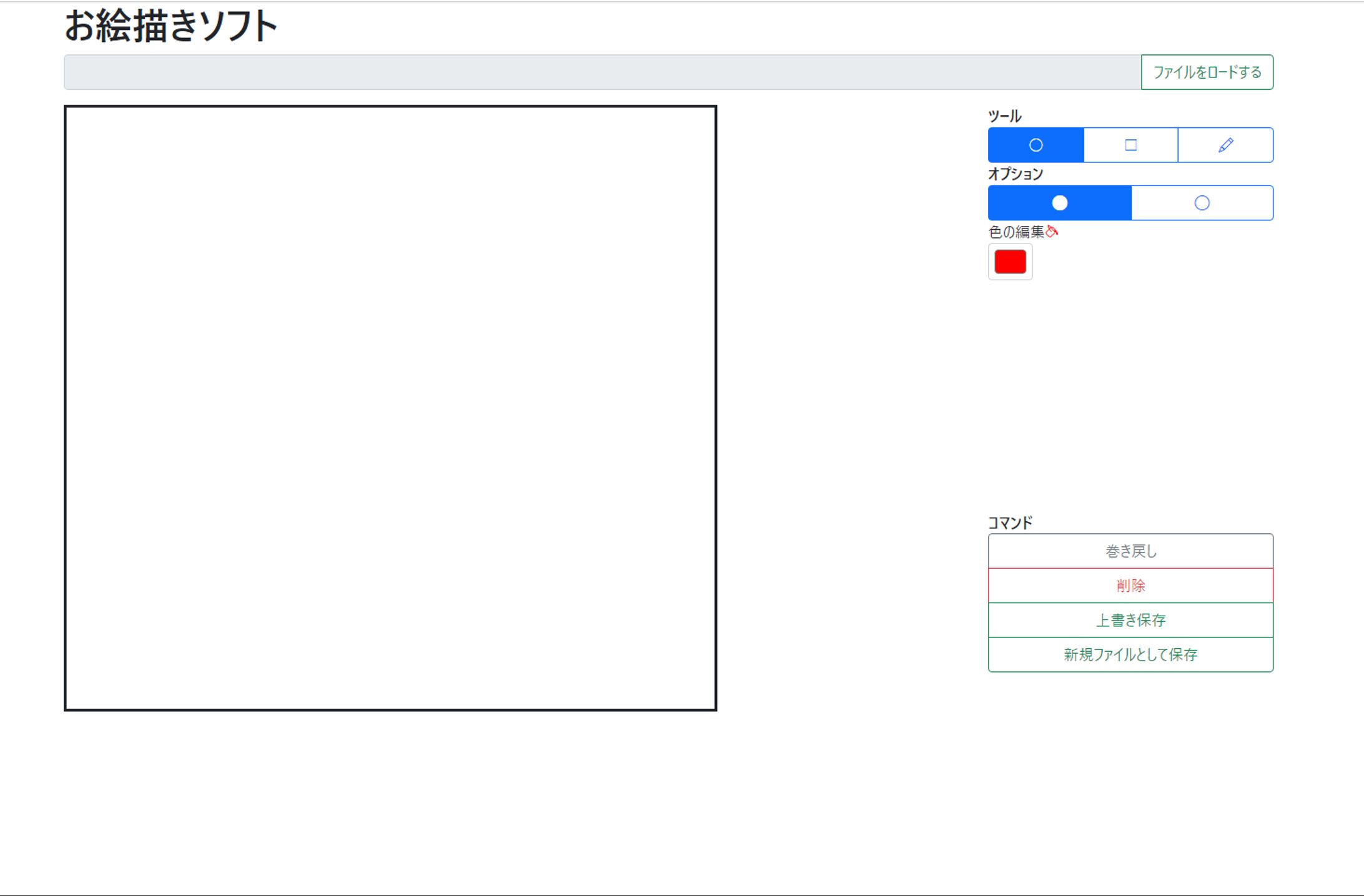Click the 上書き保存 overwrite save button

pyautogui.click(x=1130, y=620)
